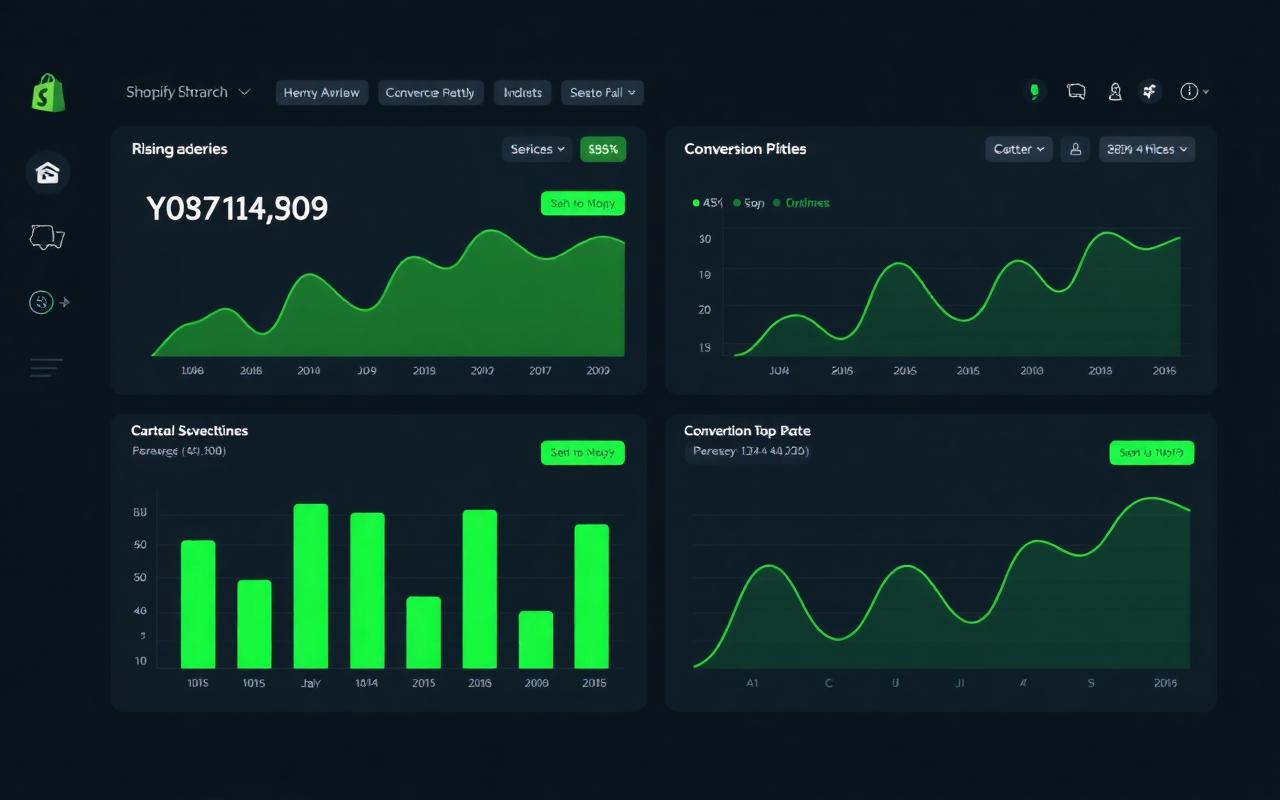Click the July axis label under bar chart
The height and width of the screenshot is (800, 1280).
click(x=310, y=684)
